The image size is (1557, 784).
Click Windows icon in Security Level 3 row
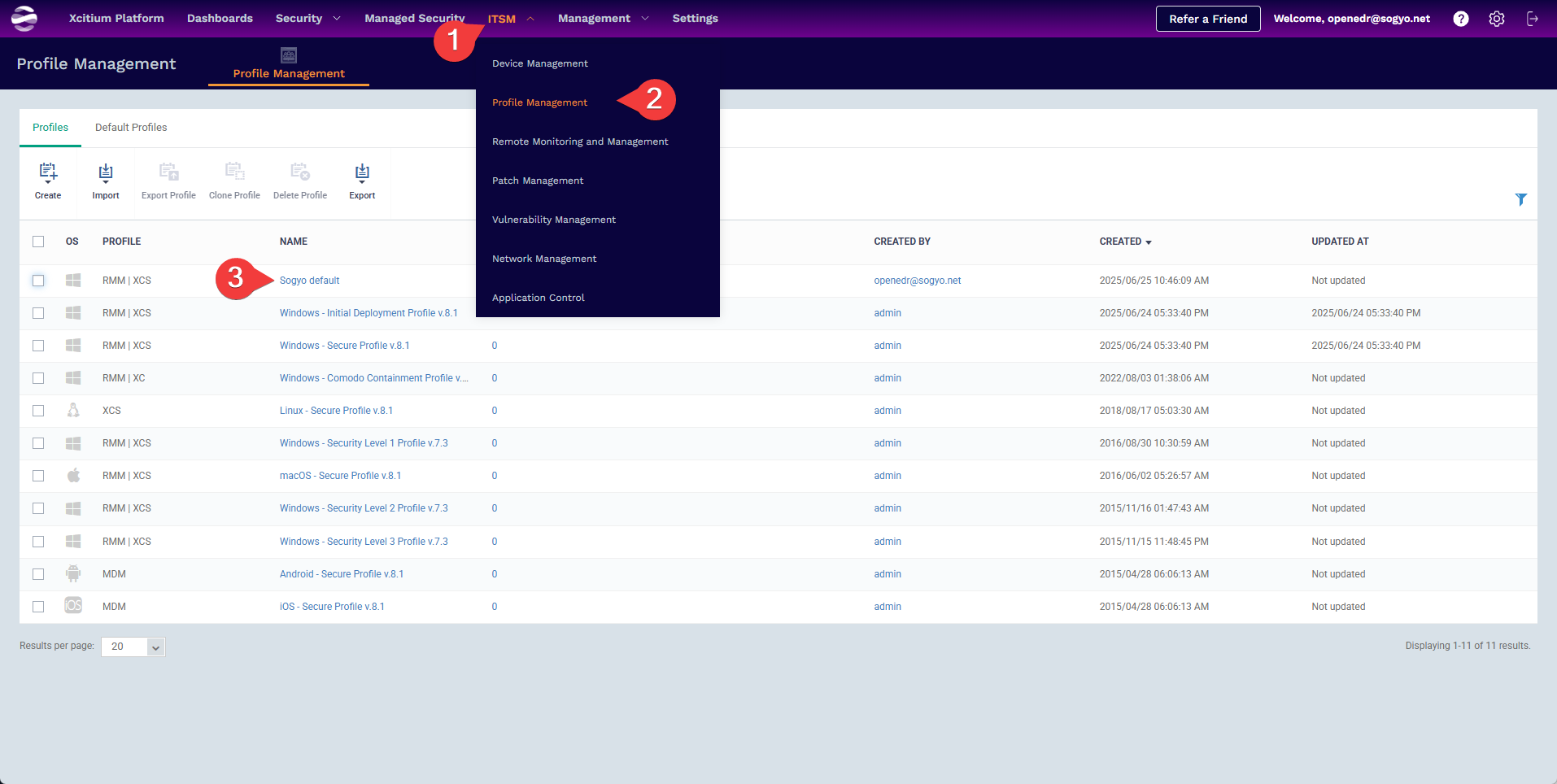coord(73,542)
